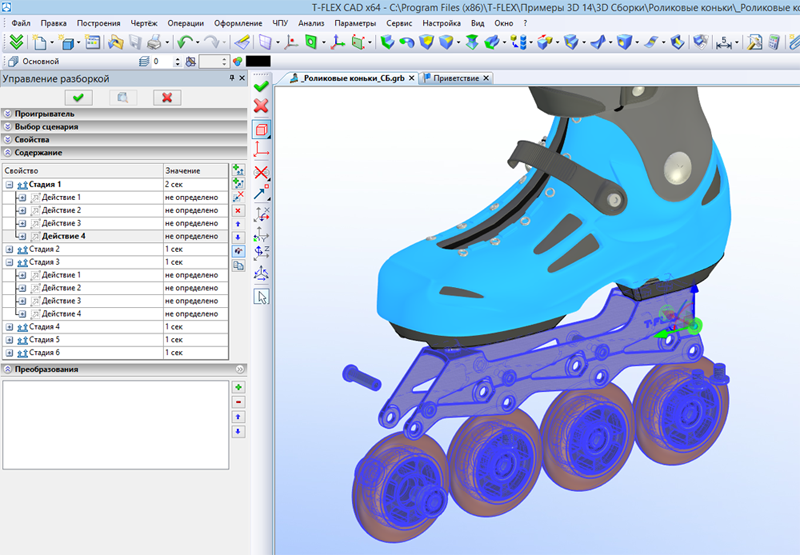Screen dimensions: 800x555
Task: Confirm with the green checkmark in panel
Action: 77,97
